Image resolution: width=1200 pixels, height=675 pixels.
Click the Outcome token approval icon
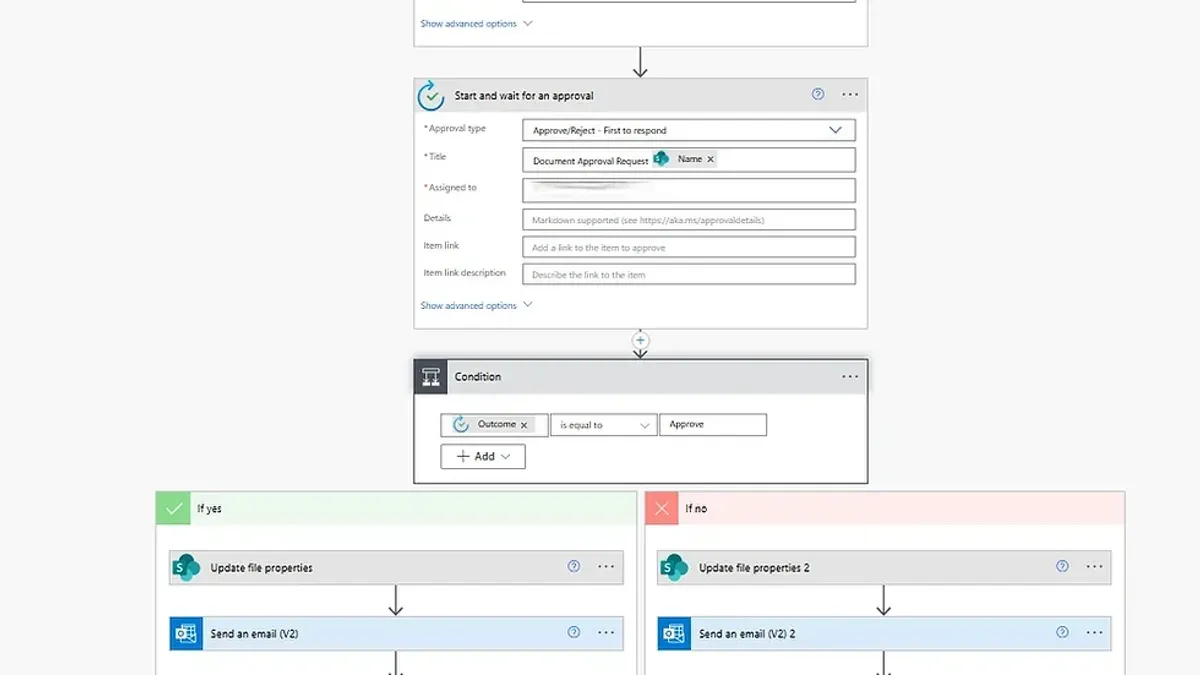pos(461,425)
